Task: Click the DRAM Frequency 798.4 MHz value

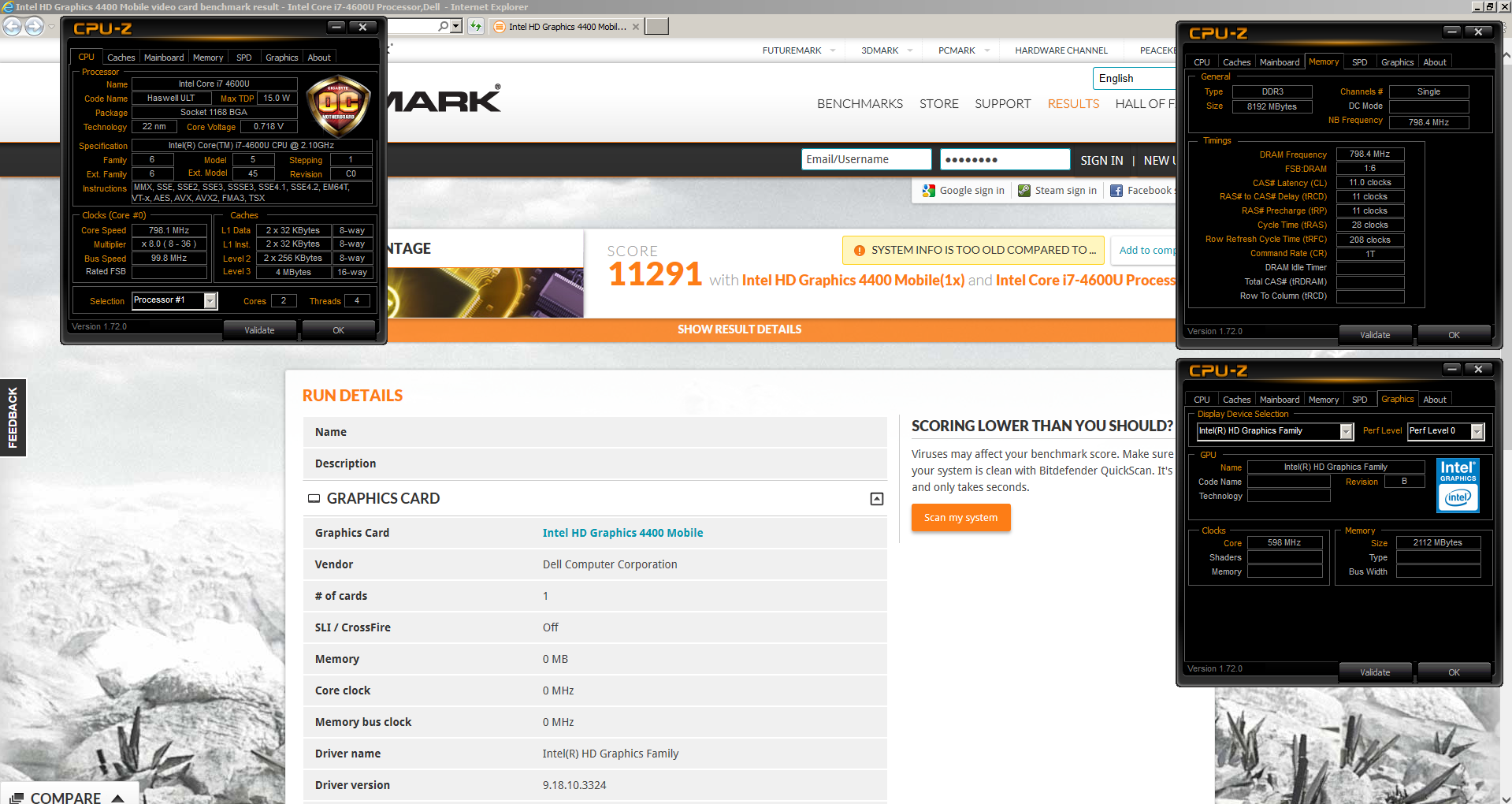Action: tap(1369, 154)
